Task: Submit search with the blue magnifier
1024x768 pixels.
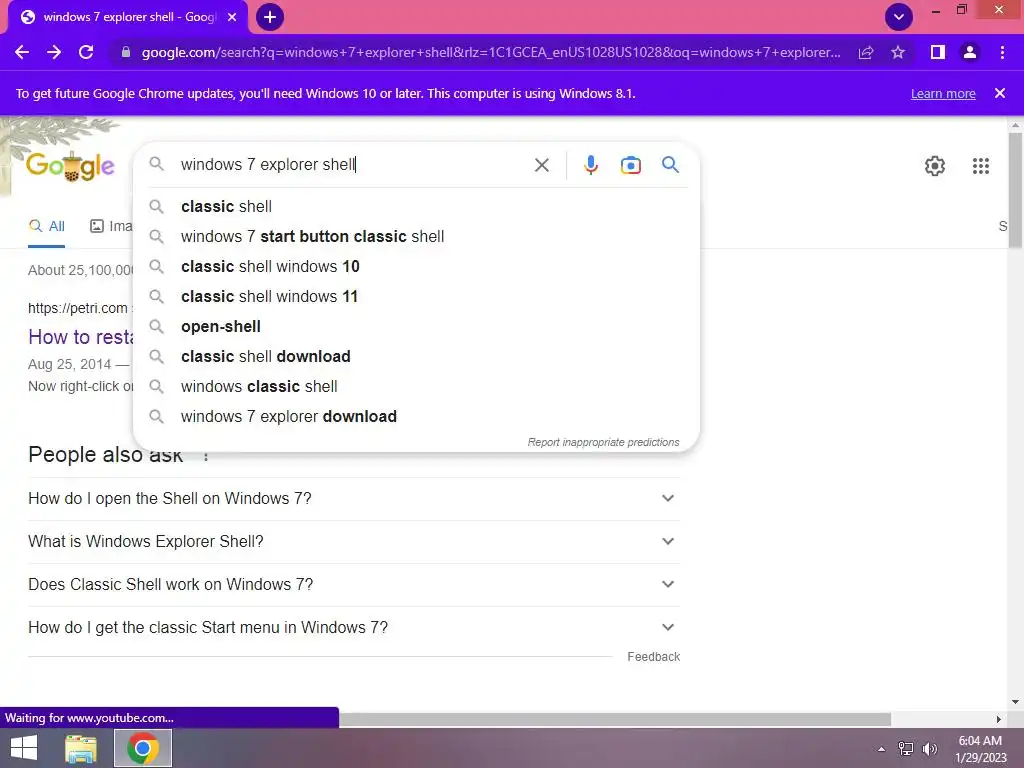Action: (670, 165)
